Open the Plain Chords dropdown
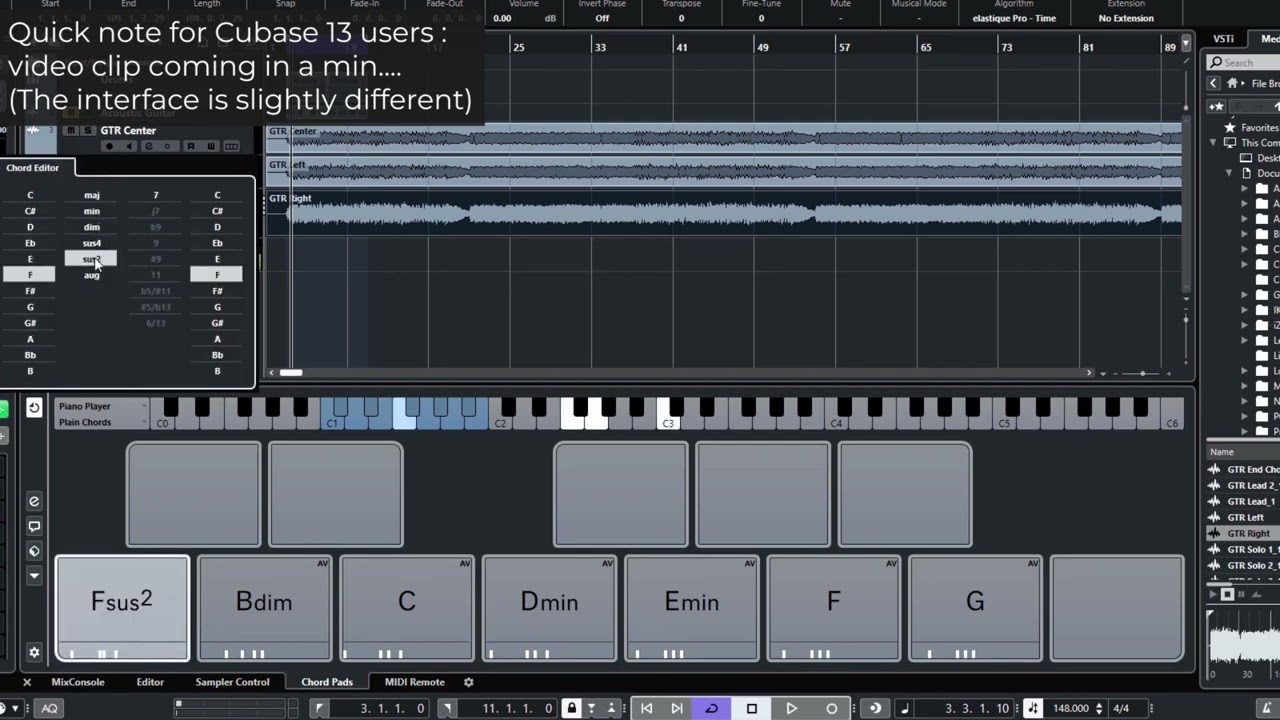Image resolution: width=1280 pixels, height=720 pixels. tap(102, 422)
